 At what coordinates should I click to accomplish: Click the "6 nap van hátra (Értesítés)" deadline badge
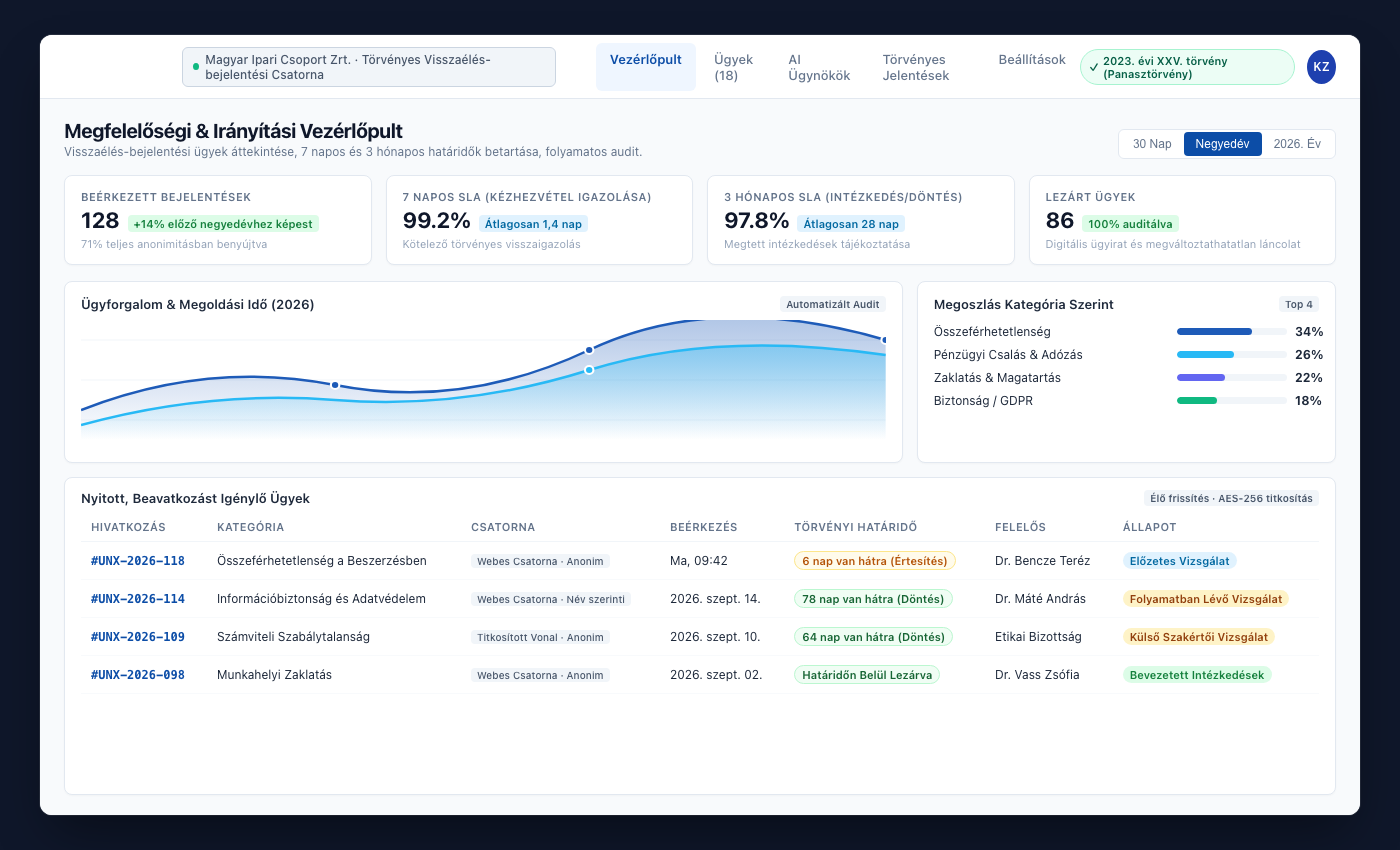coord(875,561)
